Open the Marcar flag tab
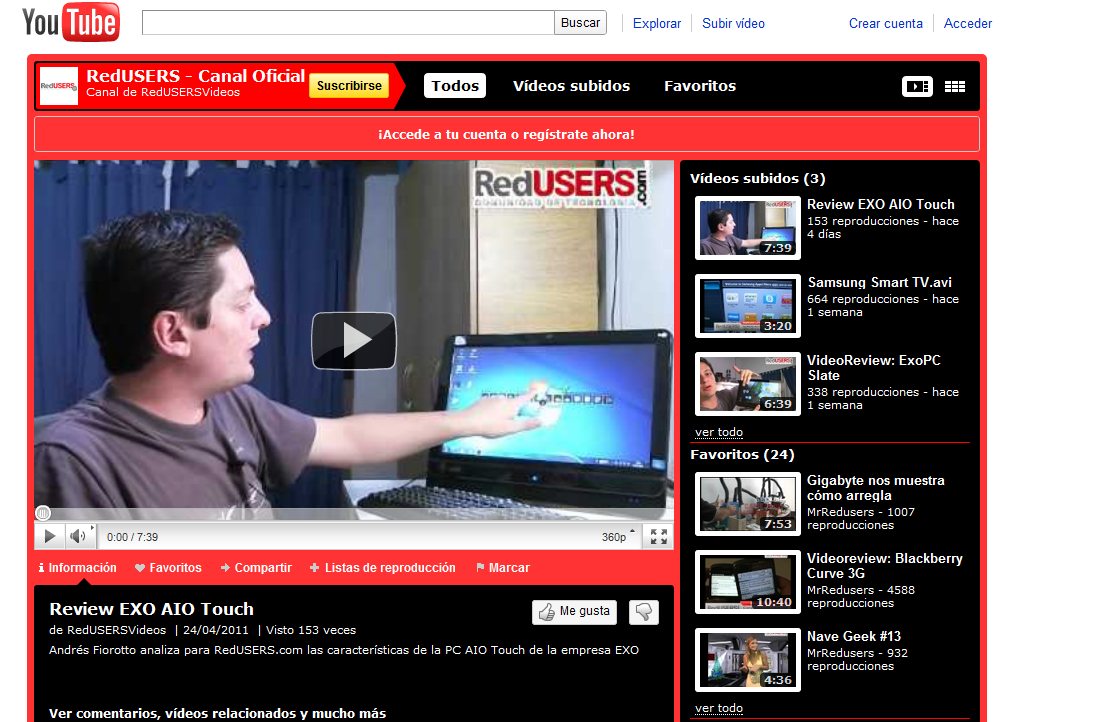 (503, 567)
